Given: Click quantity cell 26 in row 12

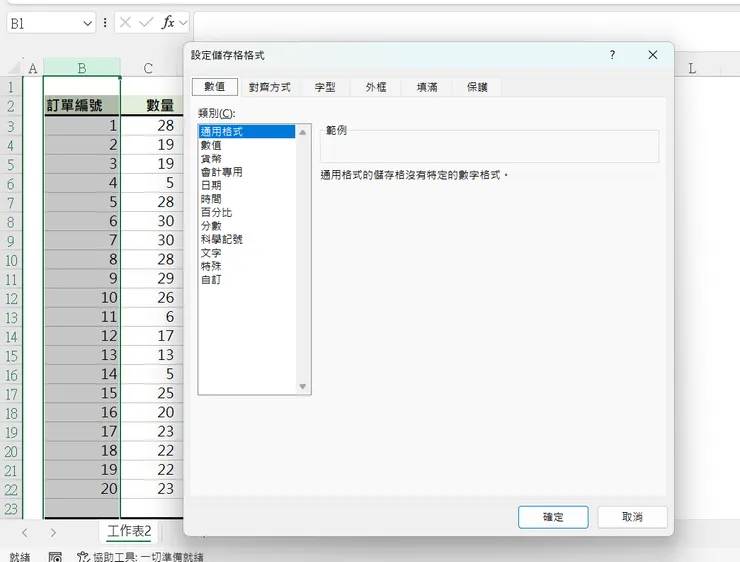Looking at the screenshot, I should click(x=151, y=298).
